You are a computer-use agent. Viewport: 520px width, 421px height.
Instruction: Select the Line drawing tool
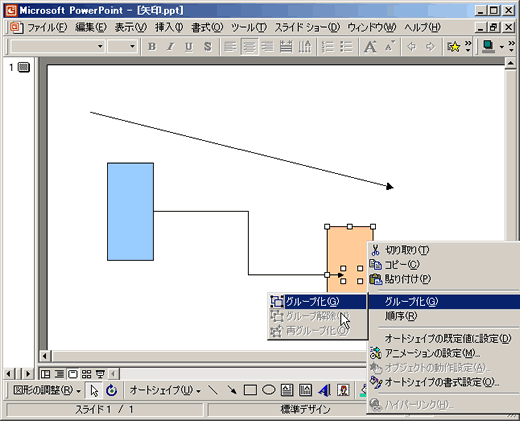213,390
